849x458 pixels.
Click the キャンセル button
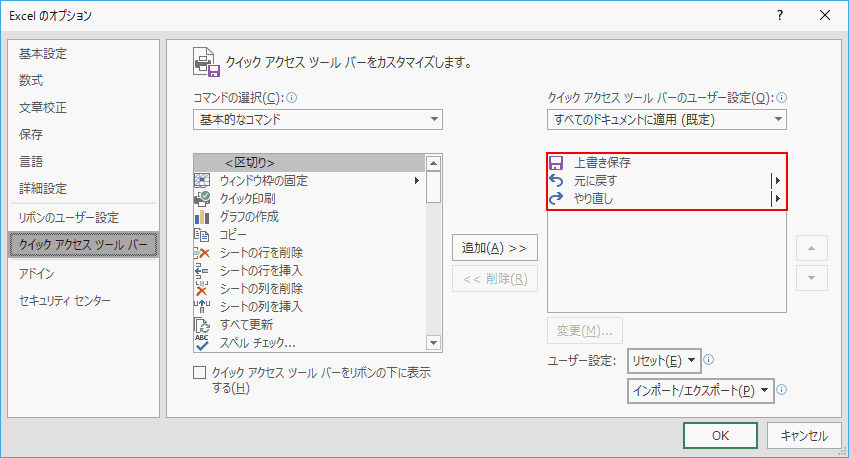pos(804,436)
